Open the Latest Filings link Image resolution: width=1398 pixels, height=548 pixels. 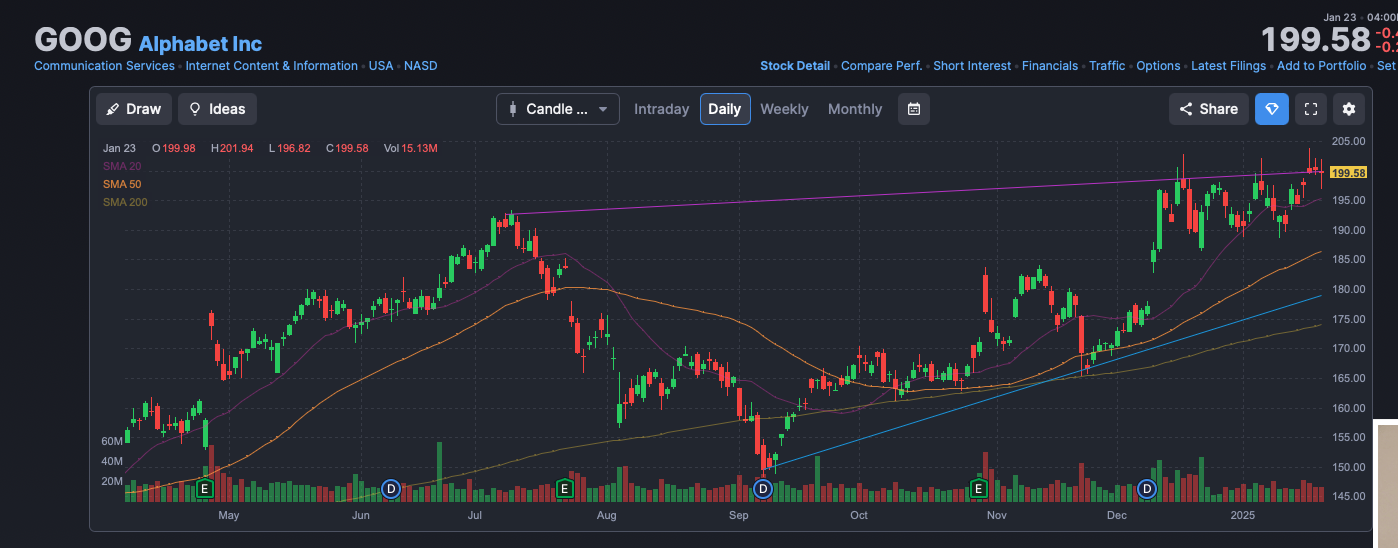coord(1228,66)
